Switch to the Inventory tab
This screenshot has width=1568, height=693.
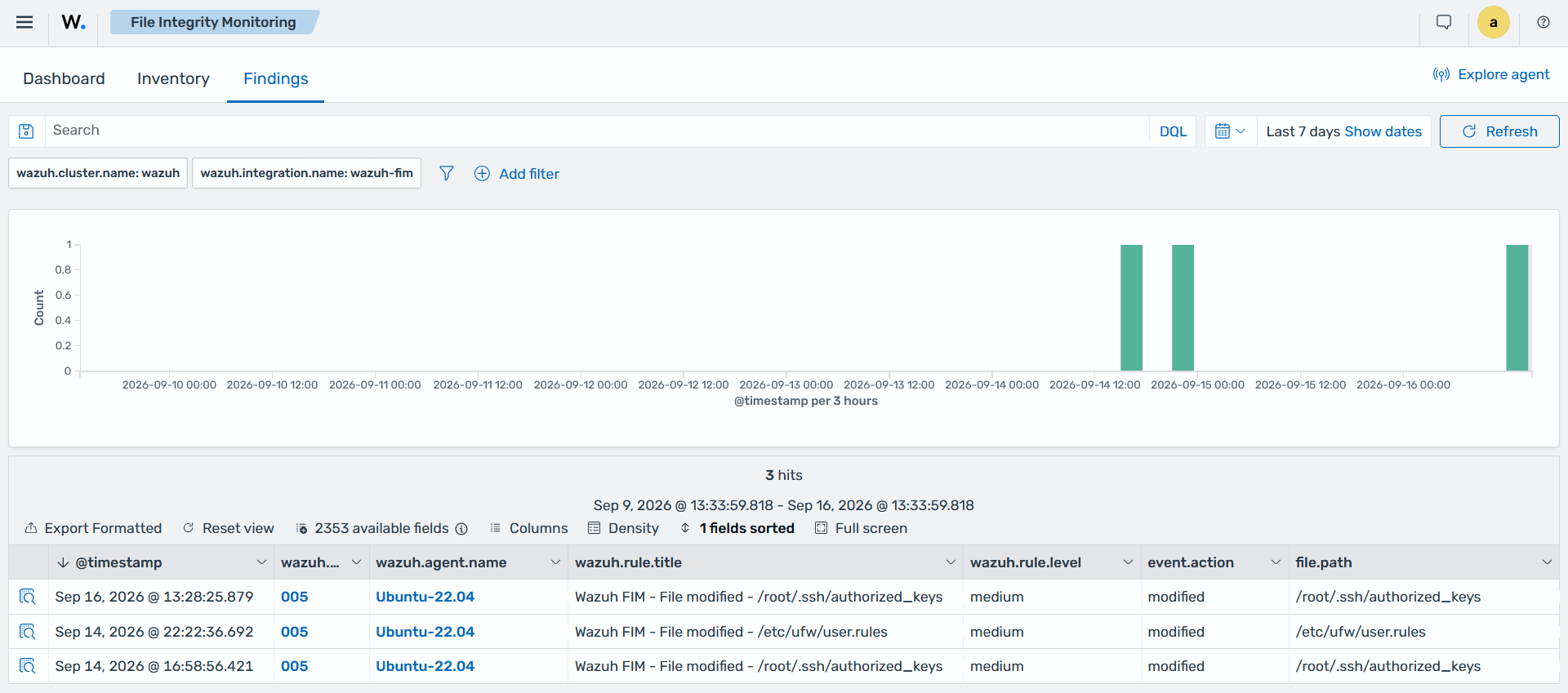pyautogui.click(x=173, y=78)
